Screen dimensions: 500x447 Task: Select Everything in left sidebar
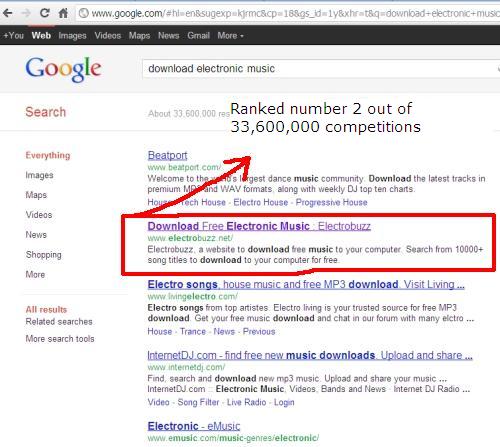(48, 155)
